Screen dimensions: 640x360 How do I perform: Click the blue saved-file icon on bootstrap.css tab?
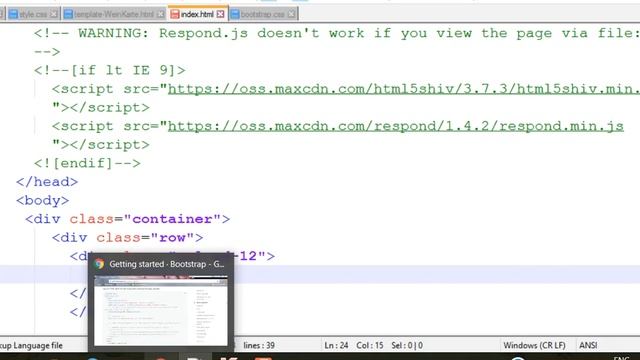coord(235,14)
